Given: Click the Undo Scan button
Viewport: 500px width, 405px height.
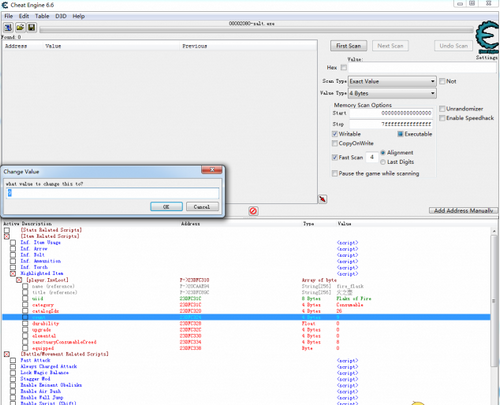Looking at the screenshot, I should (x=453, y=46).
